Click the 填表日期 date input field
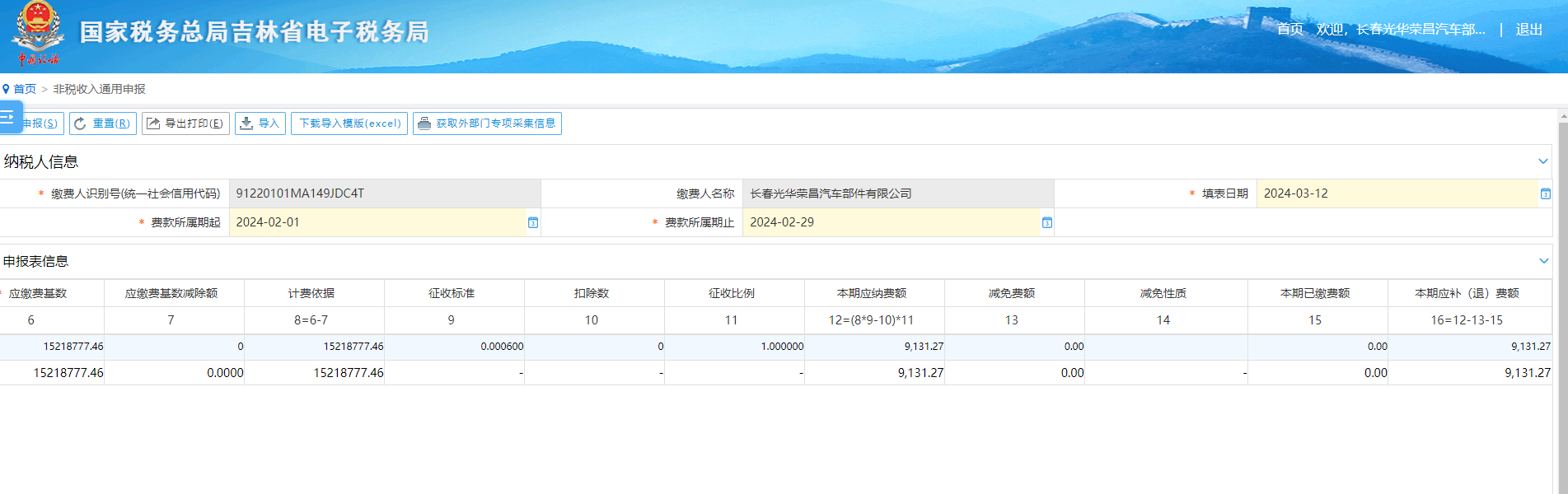 coord(1397,193)
